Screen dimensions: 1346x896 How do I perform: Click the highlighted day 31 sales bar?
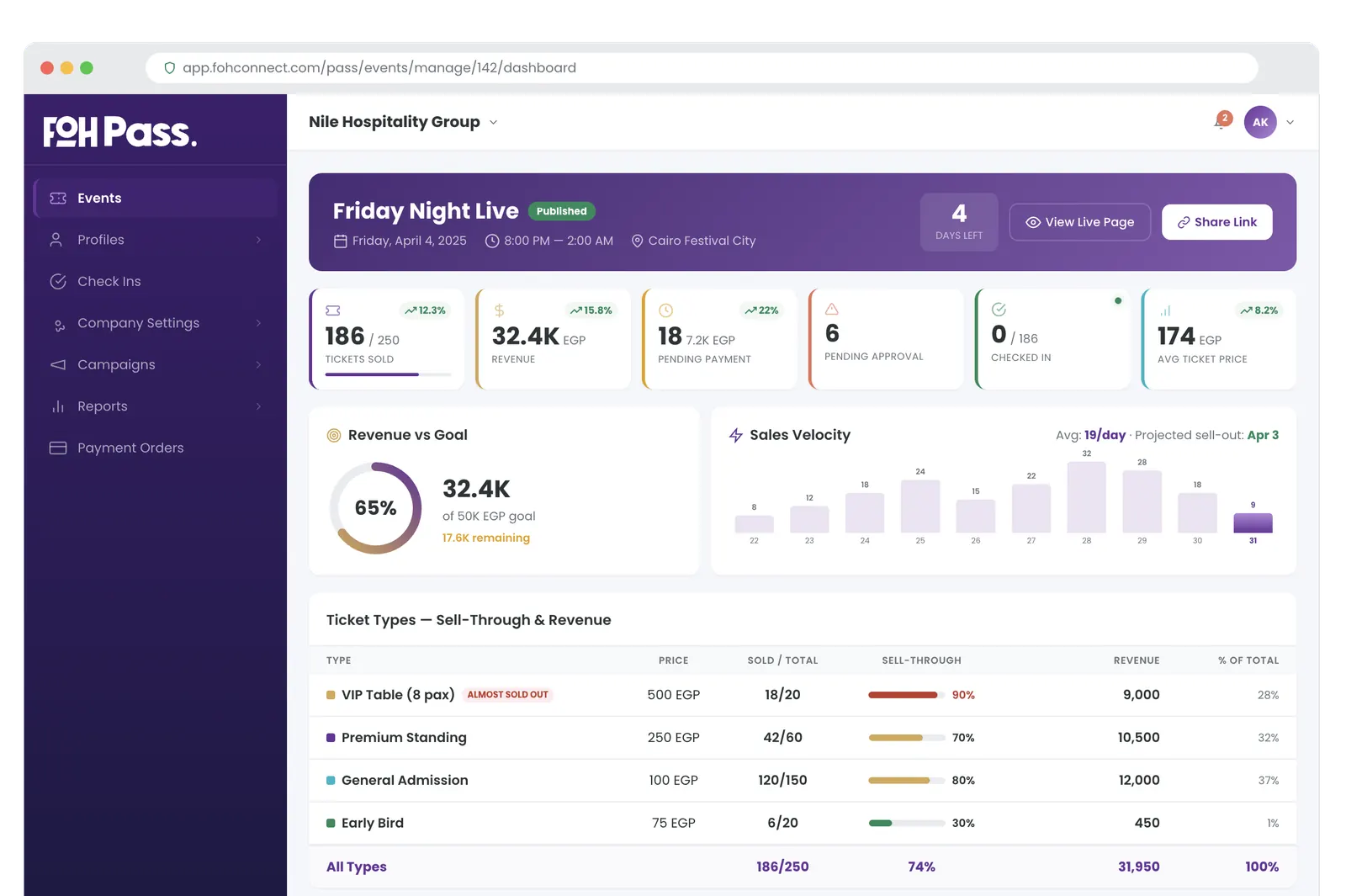point(1253,522)
